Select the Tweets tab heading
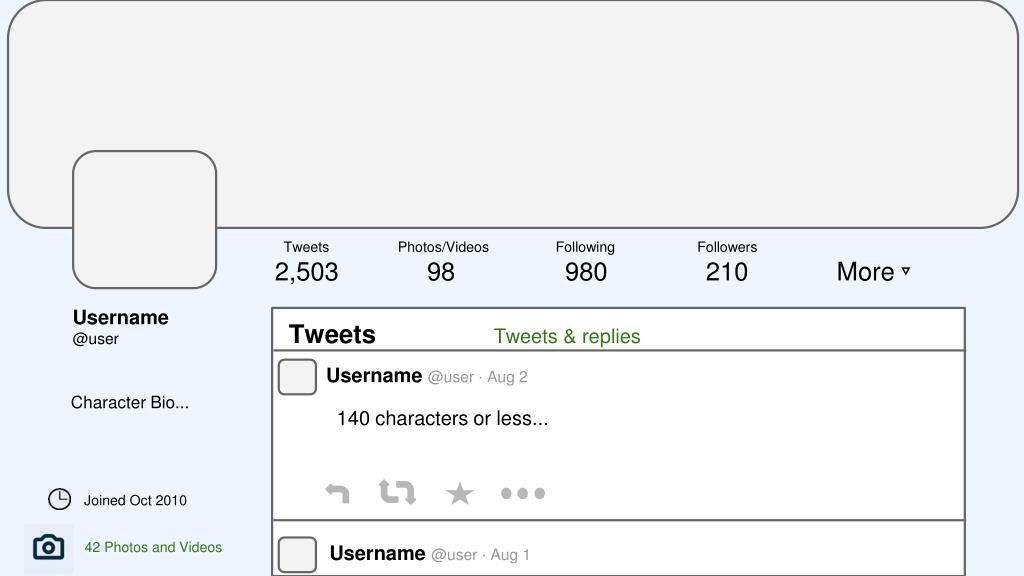This screenshot has height=576, width=1024. (x=332, y=334)
